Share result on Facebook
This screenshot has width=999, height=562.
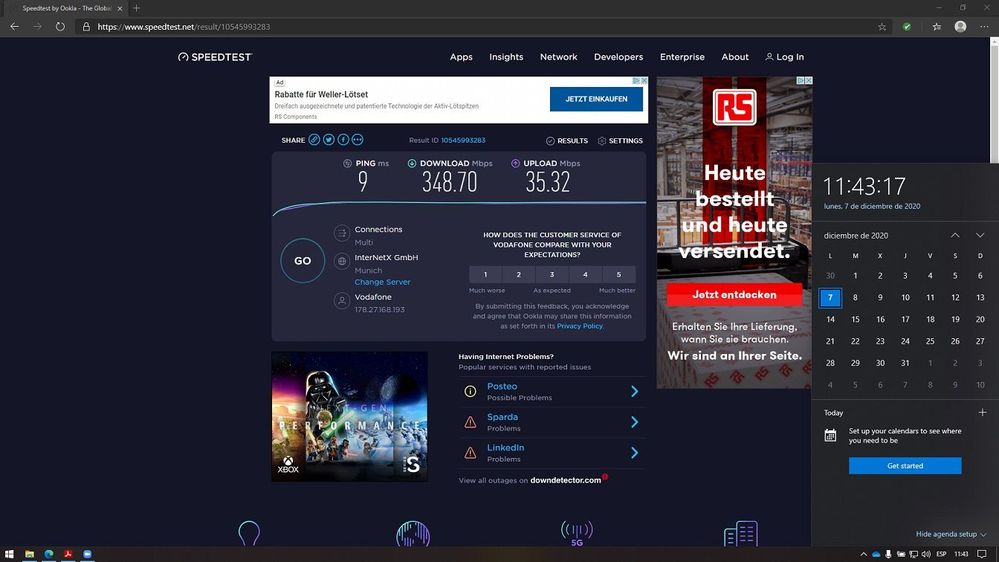click(343, 140)
